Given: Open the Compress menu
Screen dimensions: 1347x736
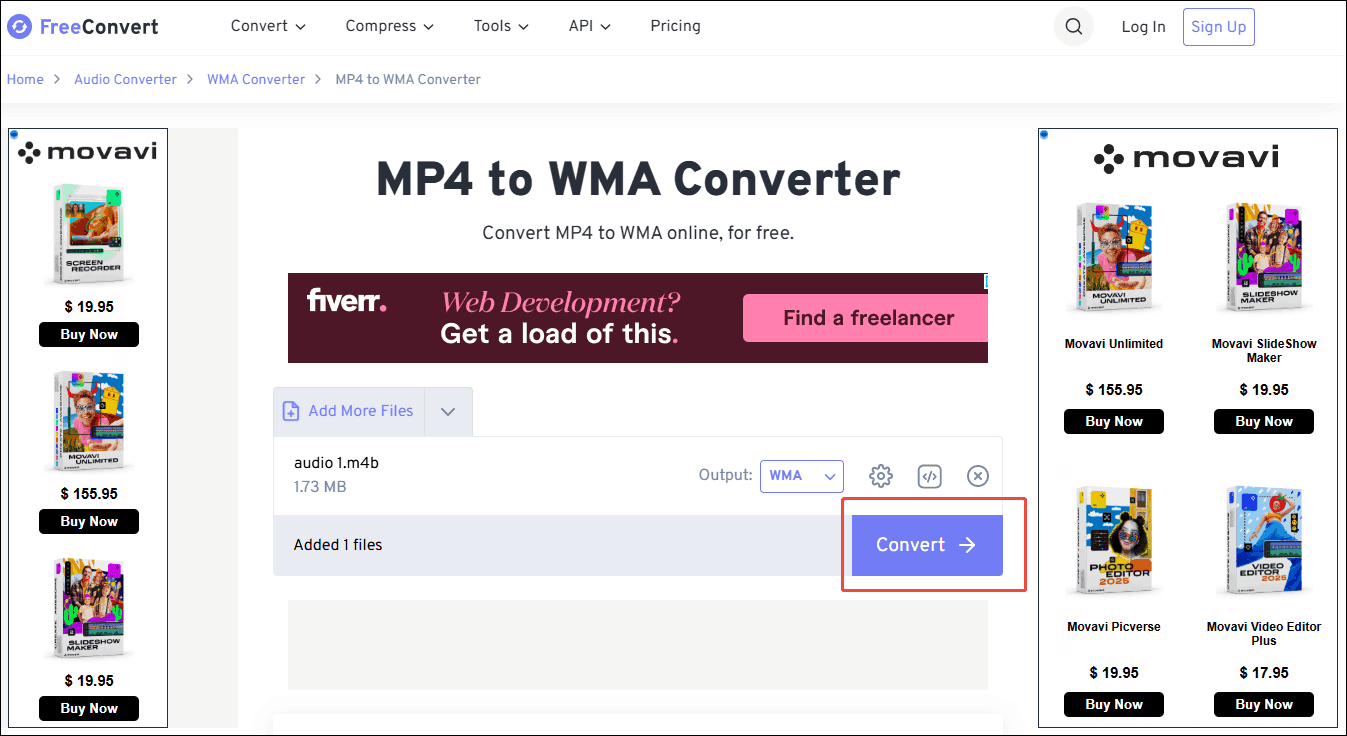Looking at the screenshot, I should (390, 26).
